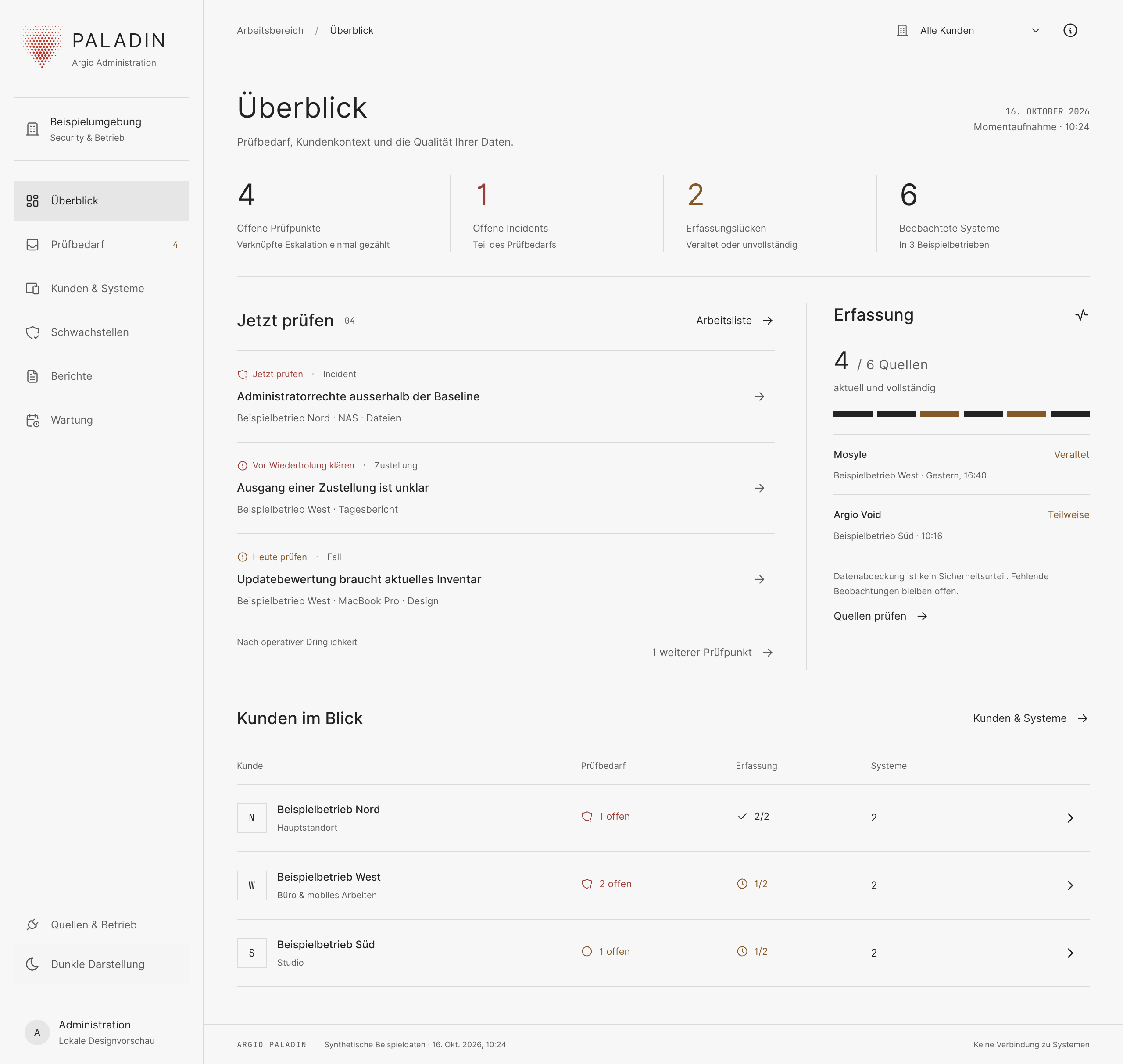This screenshot has width=1123, height=1064.
Task: Click the 'Veraltet' status for Mosyle
Action: click(1071, 454)
